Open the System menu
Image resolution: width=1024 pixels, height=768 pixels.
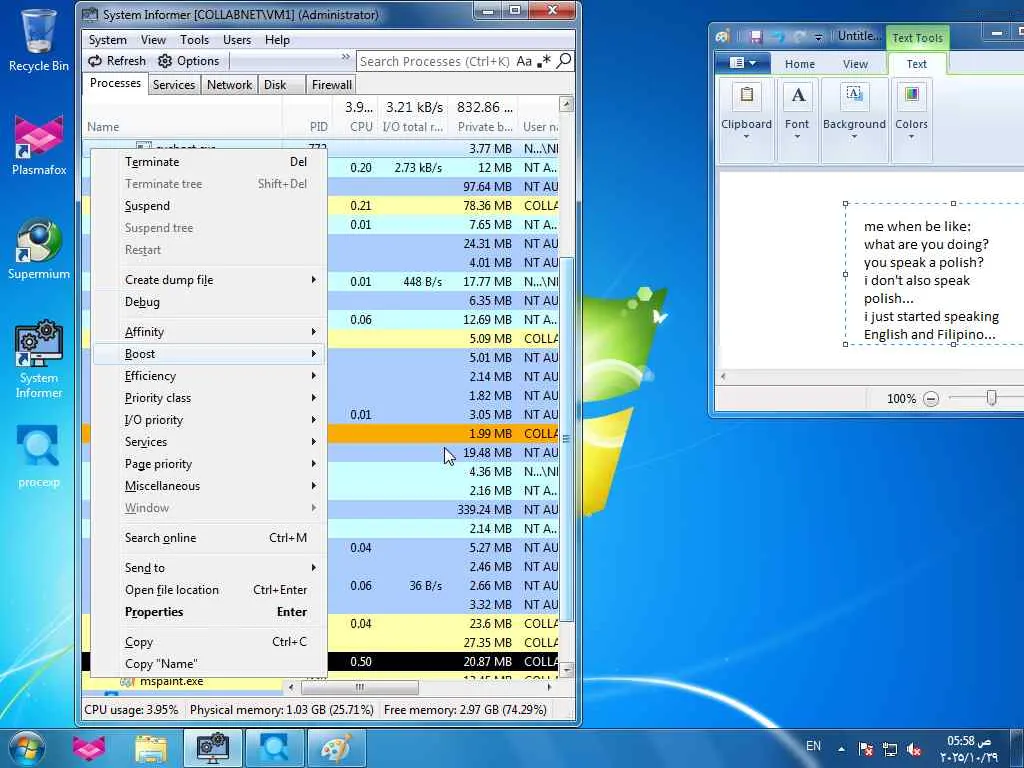coord(108,40)
